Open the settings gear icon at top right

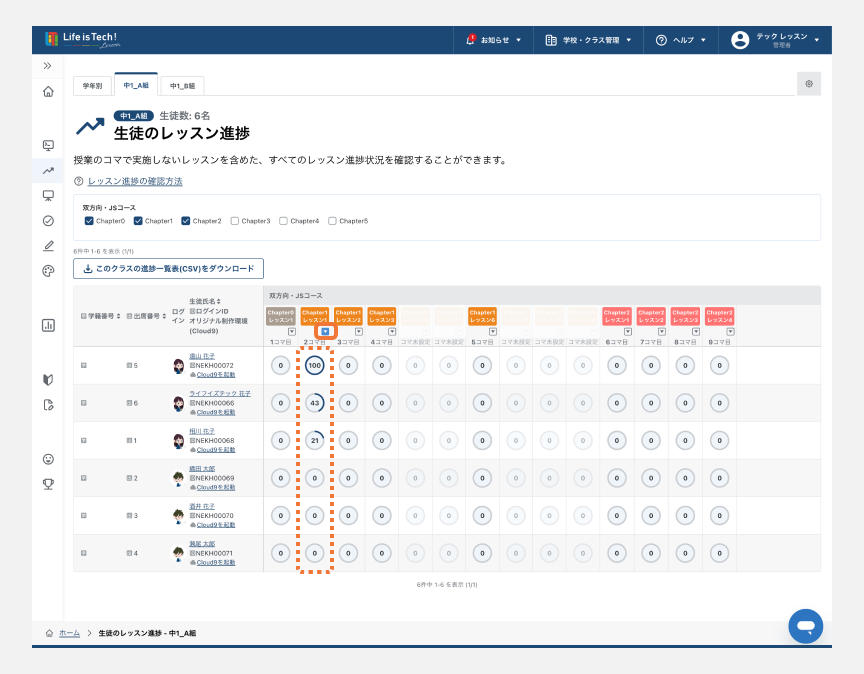coord(808,84)
